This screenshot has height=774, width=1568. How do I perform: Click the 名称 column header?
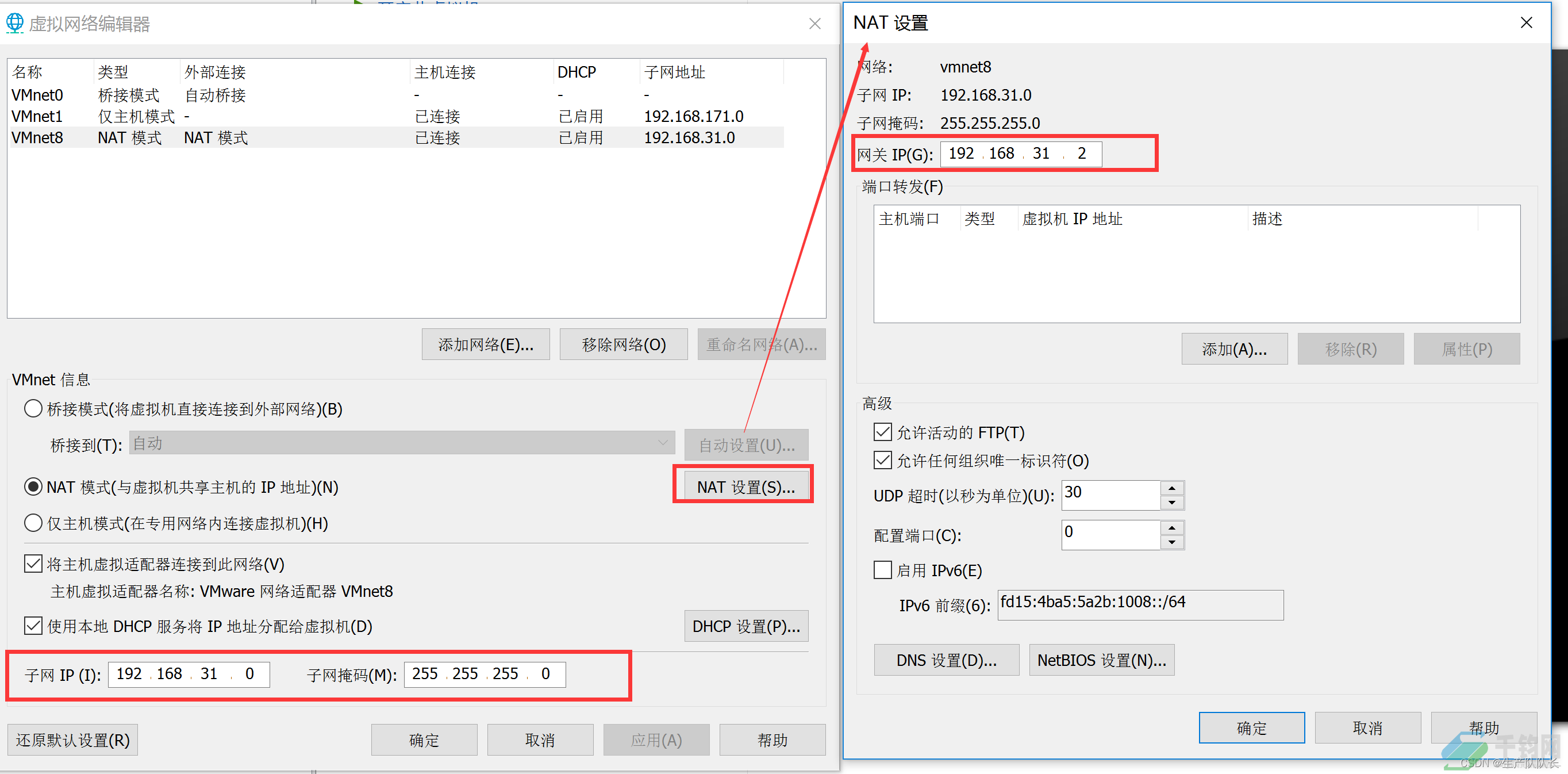coord(51,72)
